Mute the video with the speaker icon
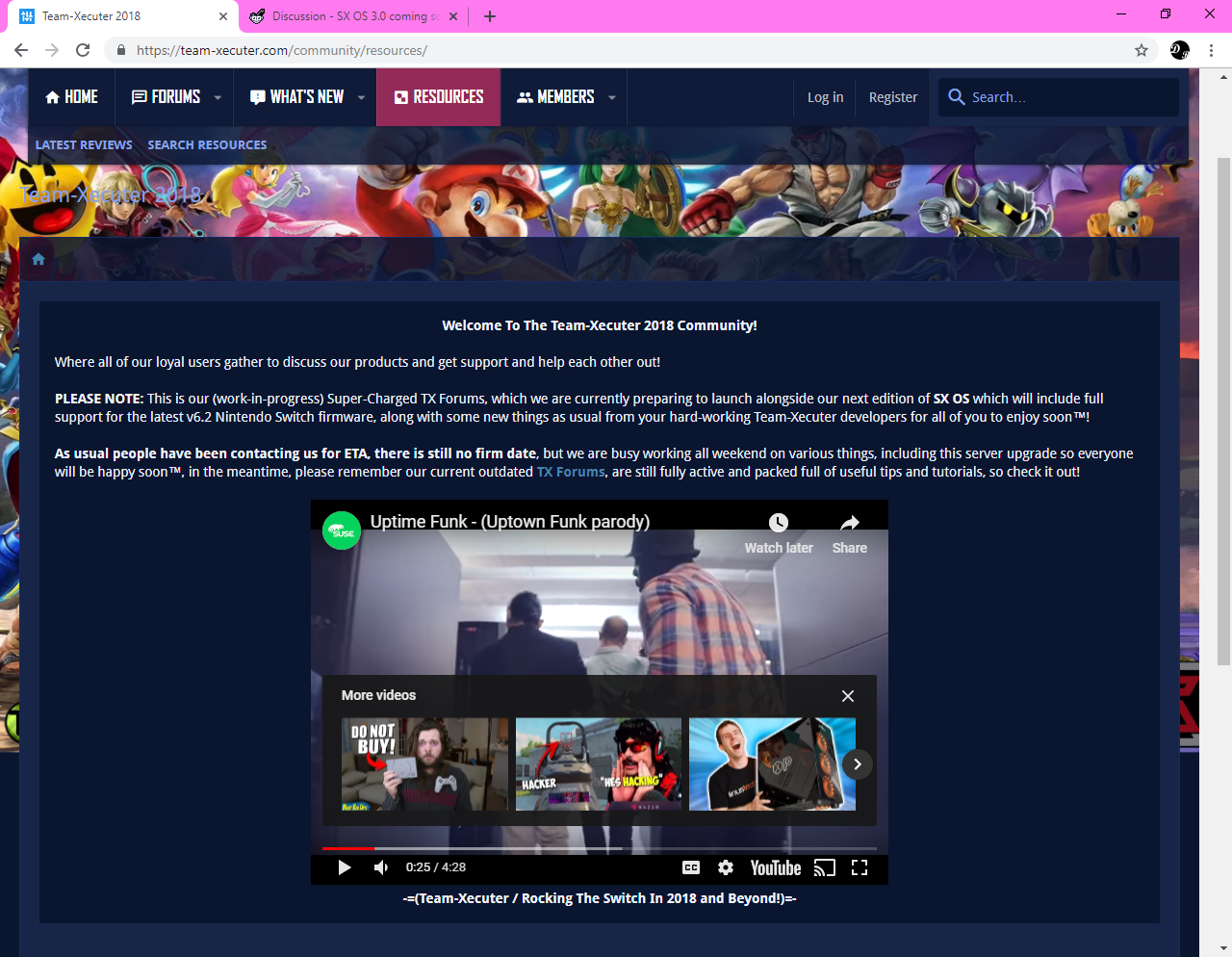 (381, 867)
